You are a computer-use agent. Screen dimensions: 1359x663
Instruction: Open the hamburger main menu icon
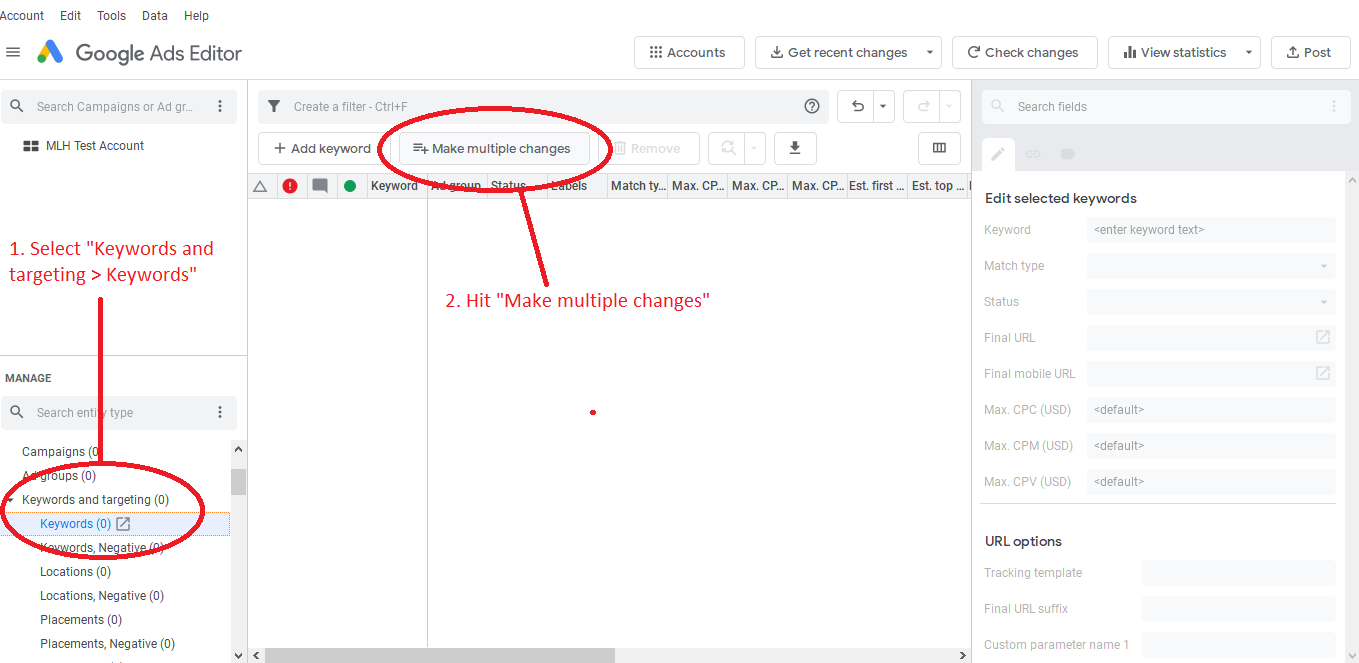[x=13, y=52]
